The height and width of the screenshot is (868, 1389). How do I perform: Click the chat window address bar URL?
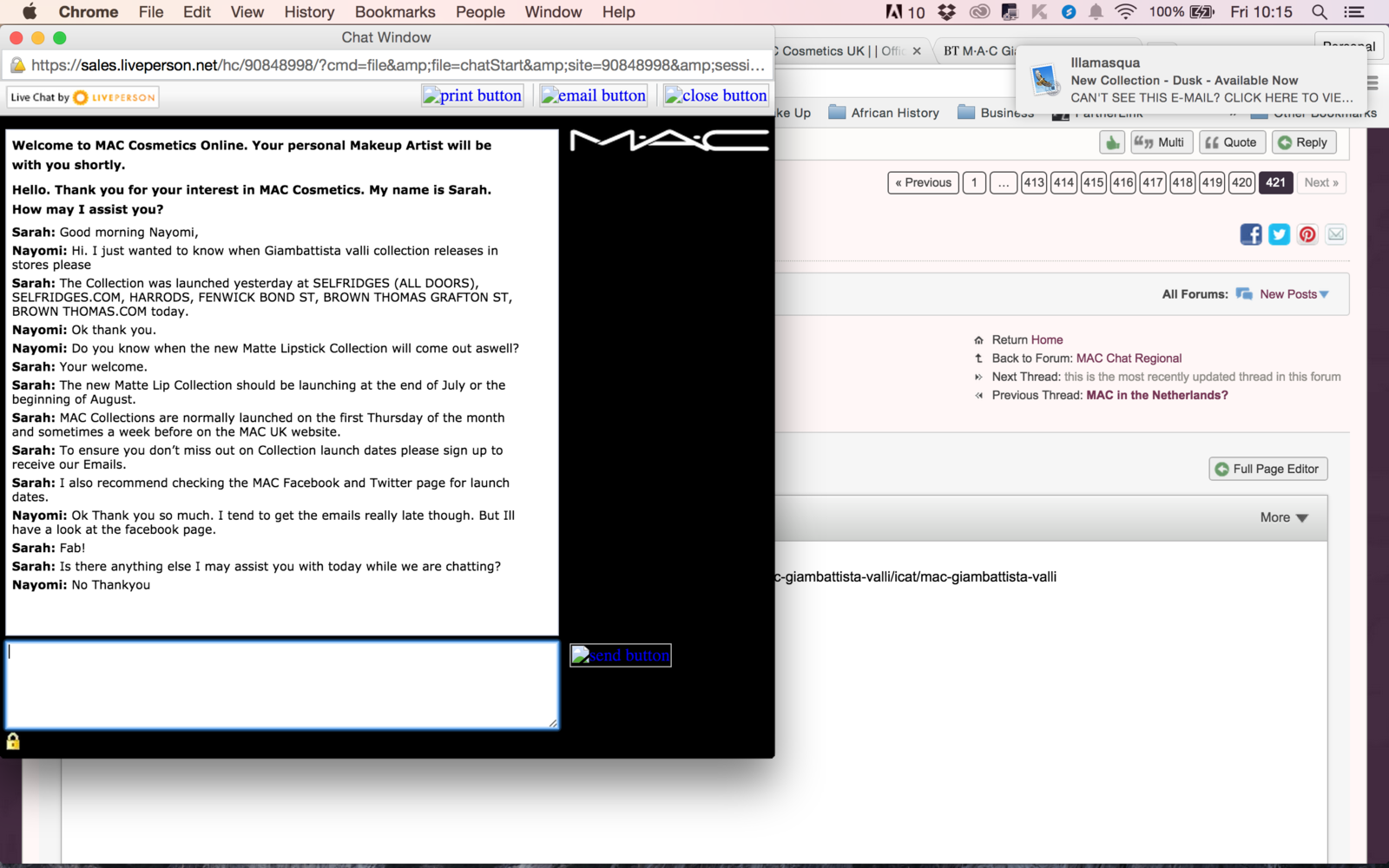click(398, 65)
